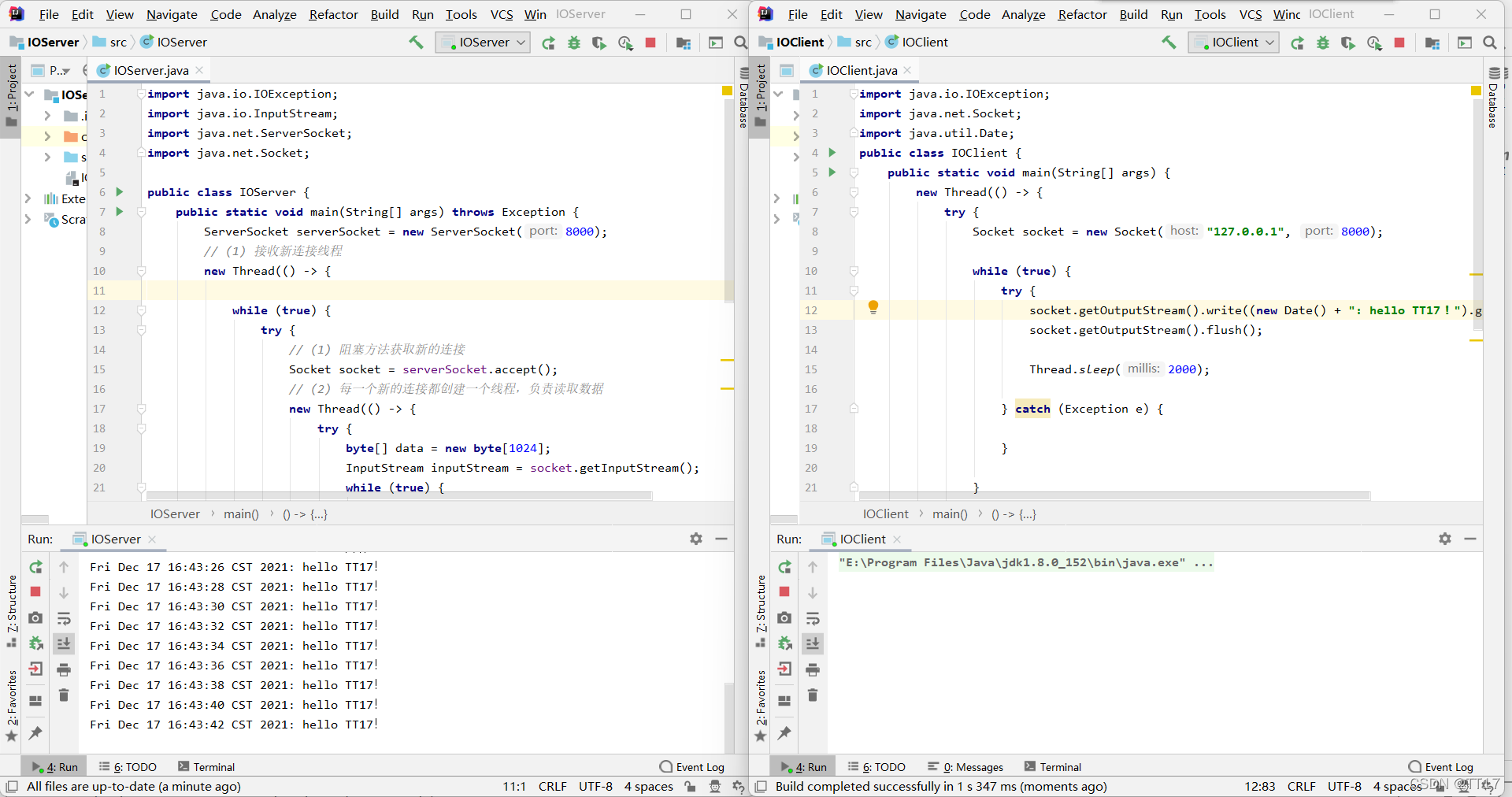Clear all IOClient console output
Image resolution: width=1512 pixels, height=797 pixels.
tap(813, 695)
